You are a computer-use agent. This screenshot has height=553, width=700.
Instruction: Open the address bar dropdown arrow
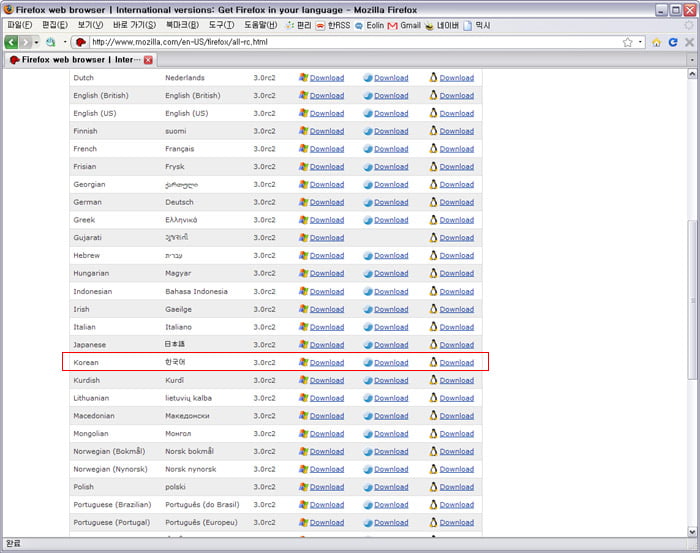pos(640,42)
